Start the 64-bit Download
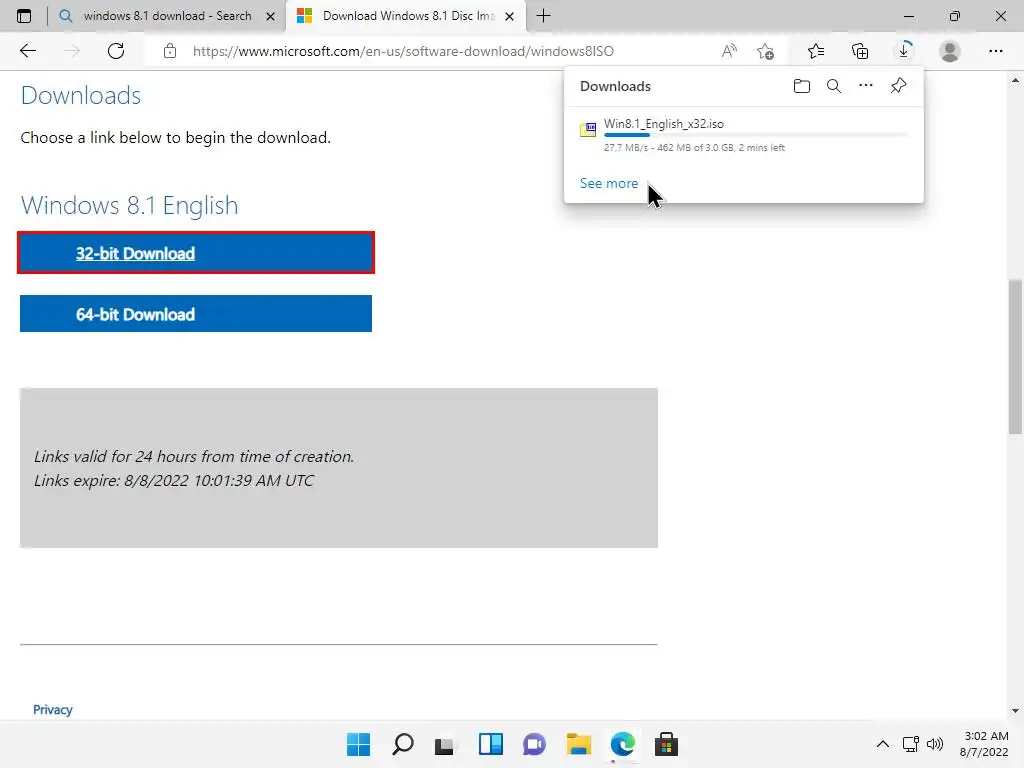1024x768 pixels. 196,313
